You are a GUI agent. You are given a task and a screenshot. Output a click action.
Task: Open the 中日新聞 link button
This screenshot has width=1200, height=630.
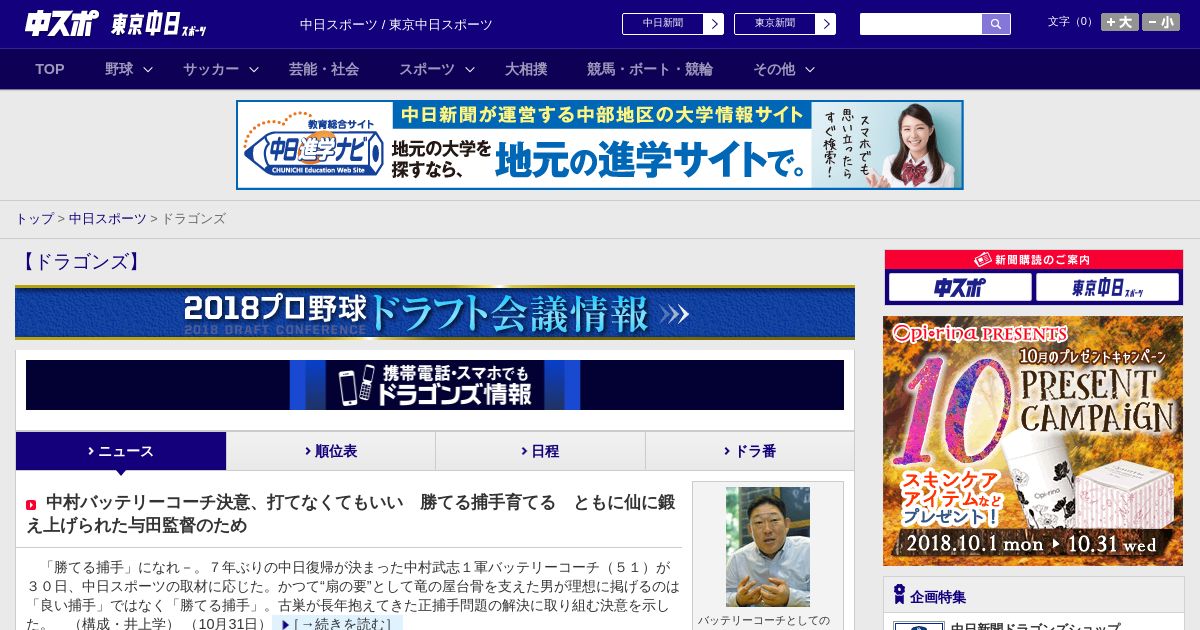pyautogui.click(x=662, y=24)
